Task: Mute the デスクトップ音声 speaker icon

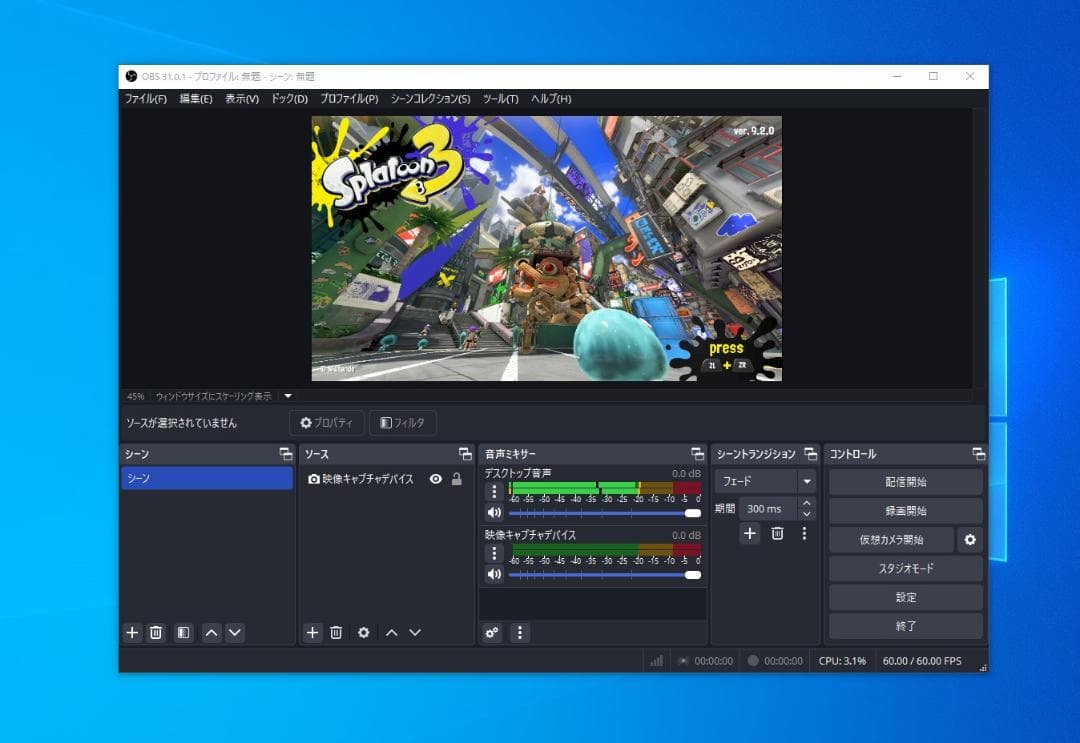Action: (493, 513)
